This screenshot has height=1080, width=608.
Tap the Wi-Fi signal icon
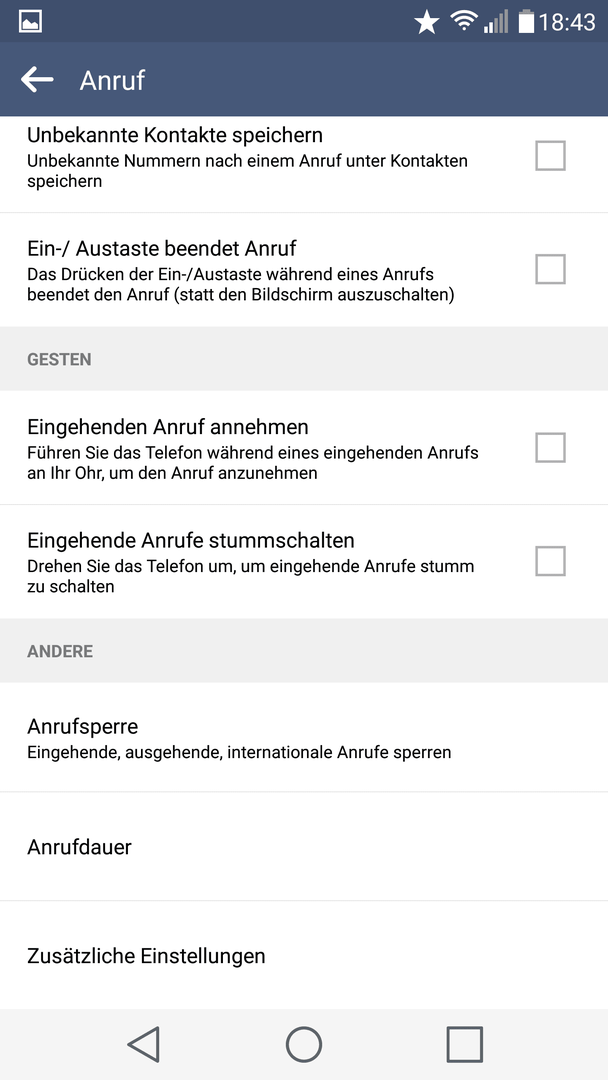(464, 21)
